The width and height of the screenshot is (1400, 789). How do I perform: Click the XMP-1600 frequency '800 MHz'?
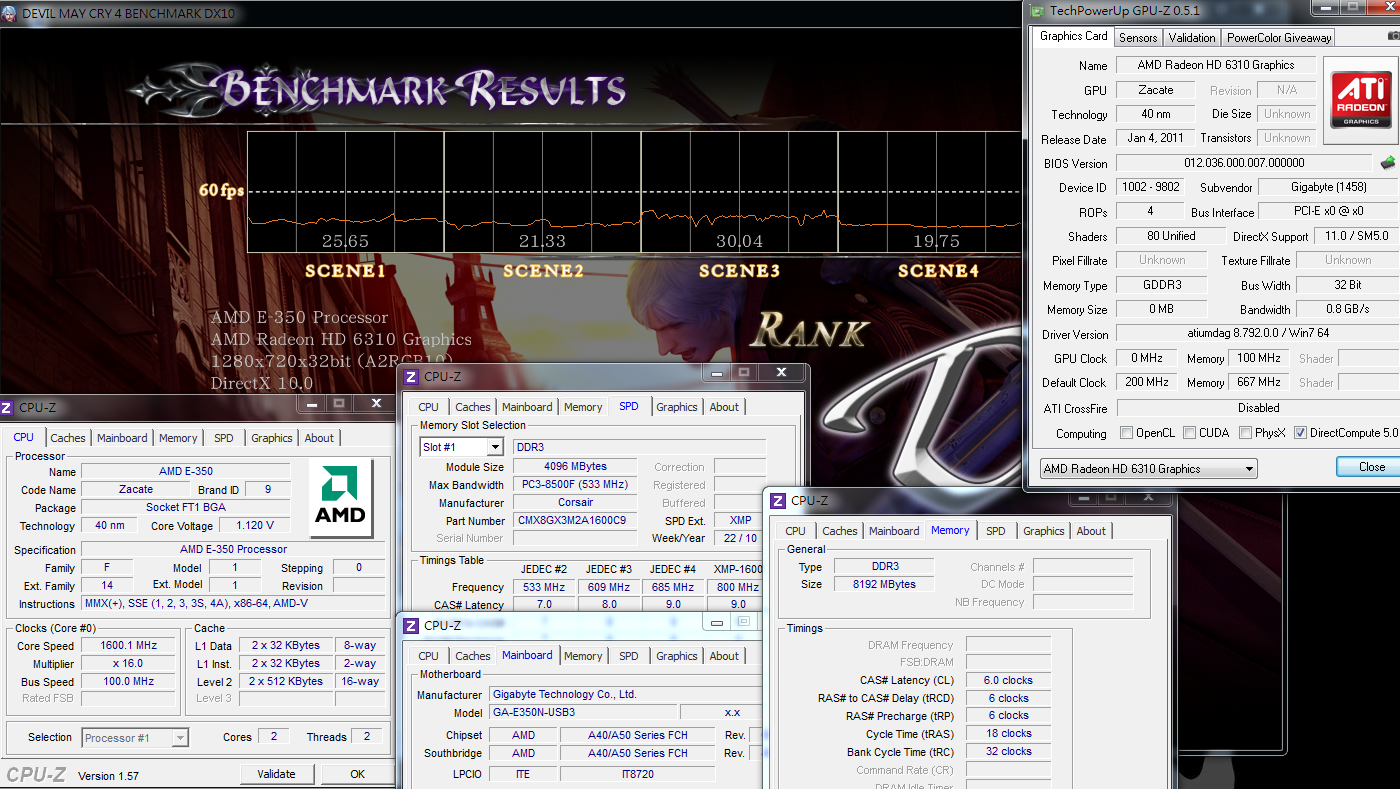click(x=737, y=588)
